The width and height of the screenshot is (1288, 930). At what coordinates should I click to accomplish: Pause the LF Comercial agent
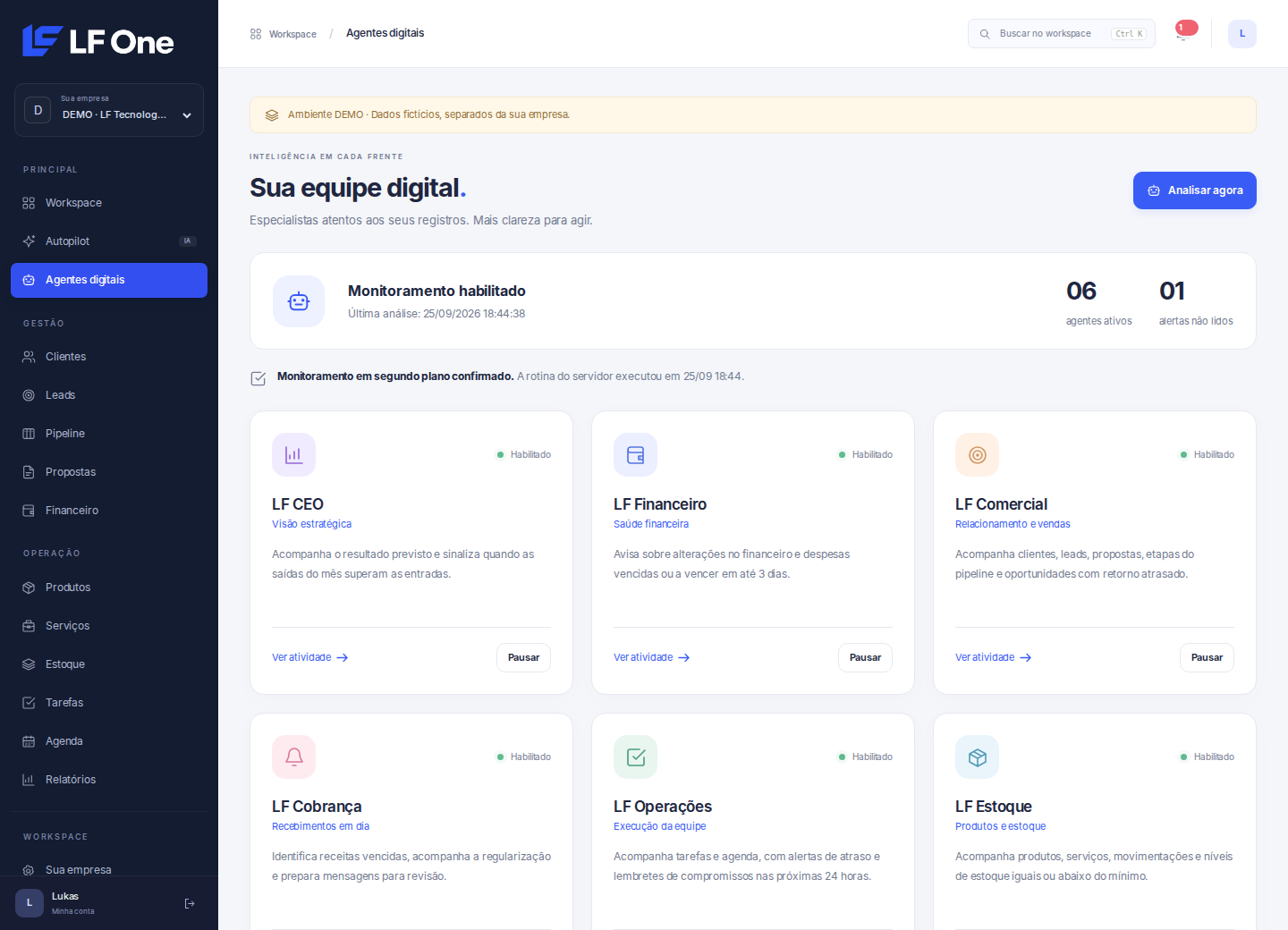coord(1207,657)
